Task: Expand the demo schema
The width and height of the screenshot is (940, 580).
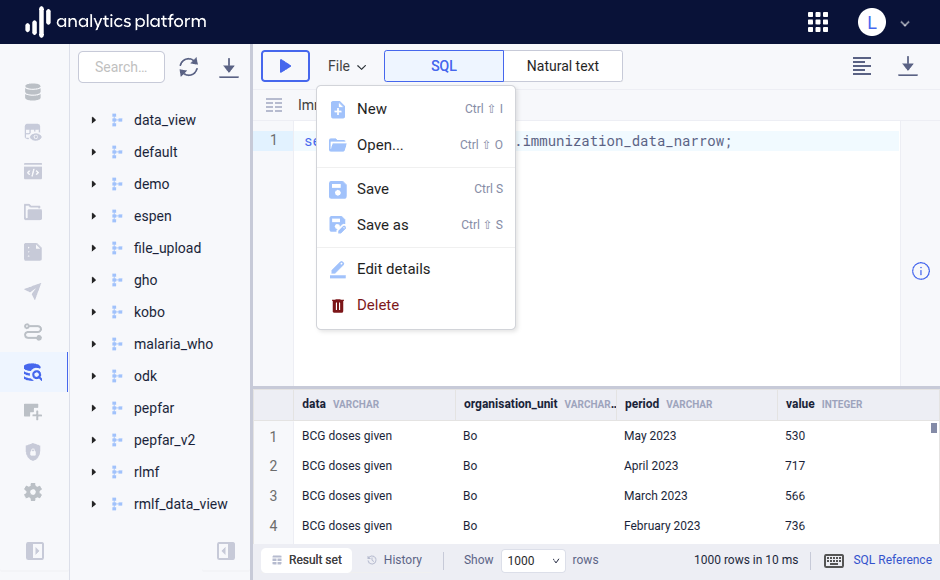Action: [94, 184]
